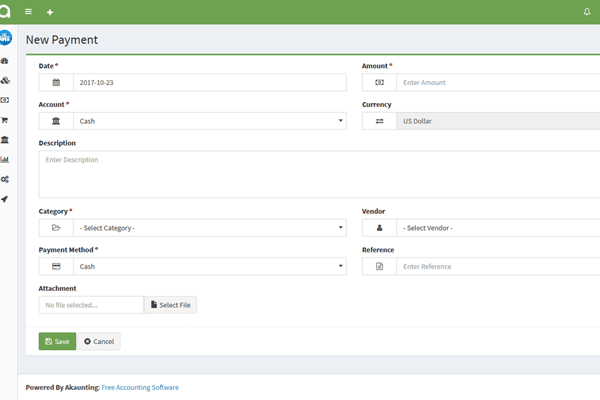
Task: Open the incomes money sidebar icon
Action: pos(5,100)
